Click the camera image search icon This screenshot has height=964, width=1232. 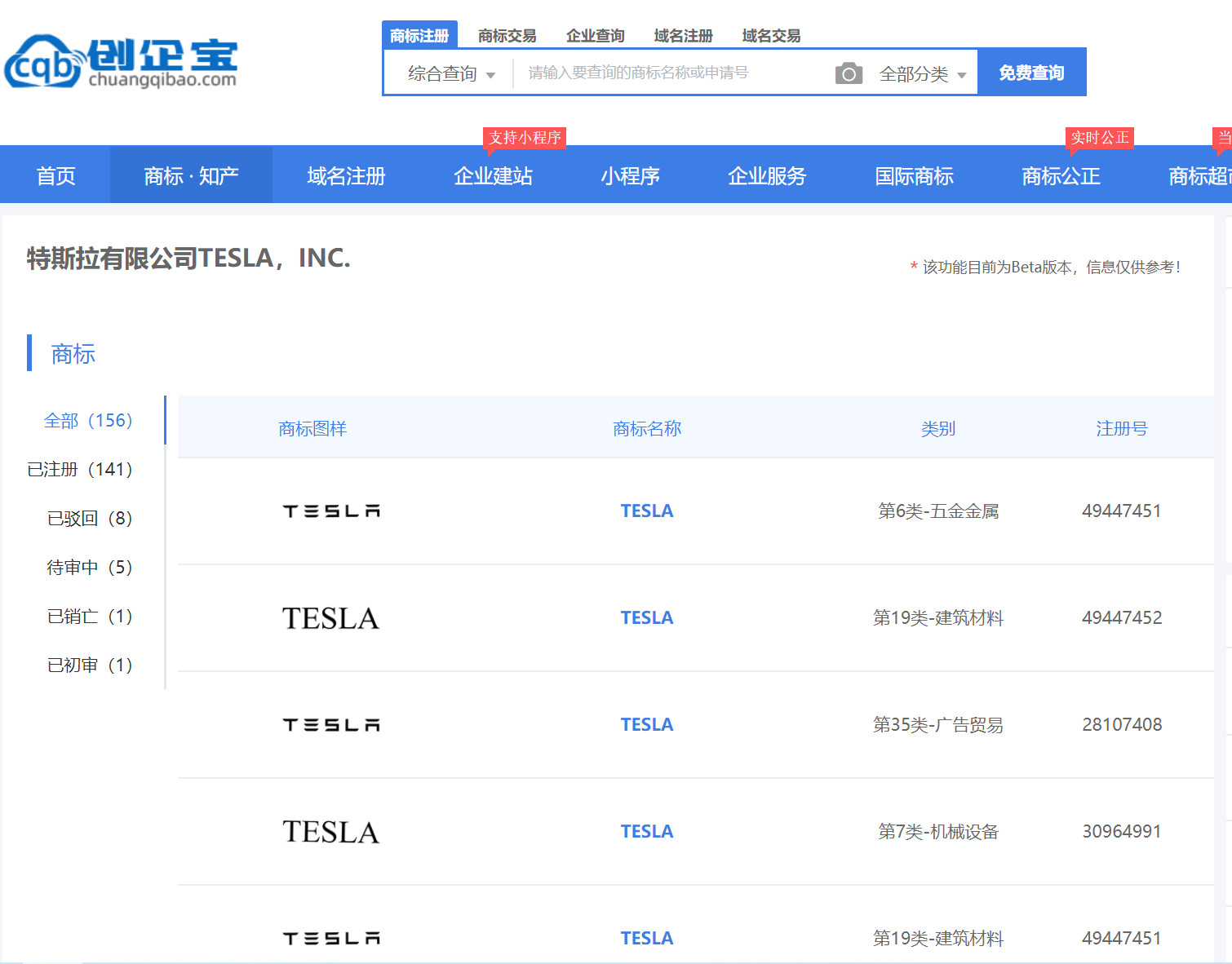[x=849, y=73]
